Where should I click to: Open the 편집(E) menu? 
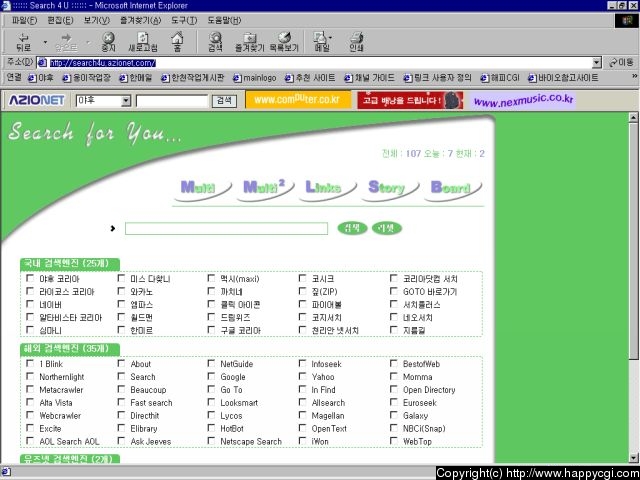coord(60,20)
